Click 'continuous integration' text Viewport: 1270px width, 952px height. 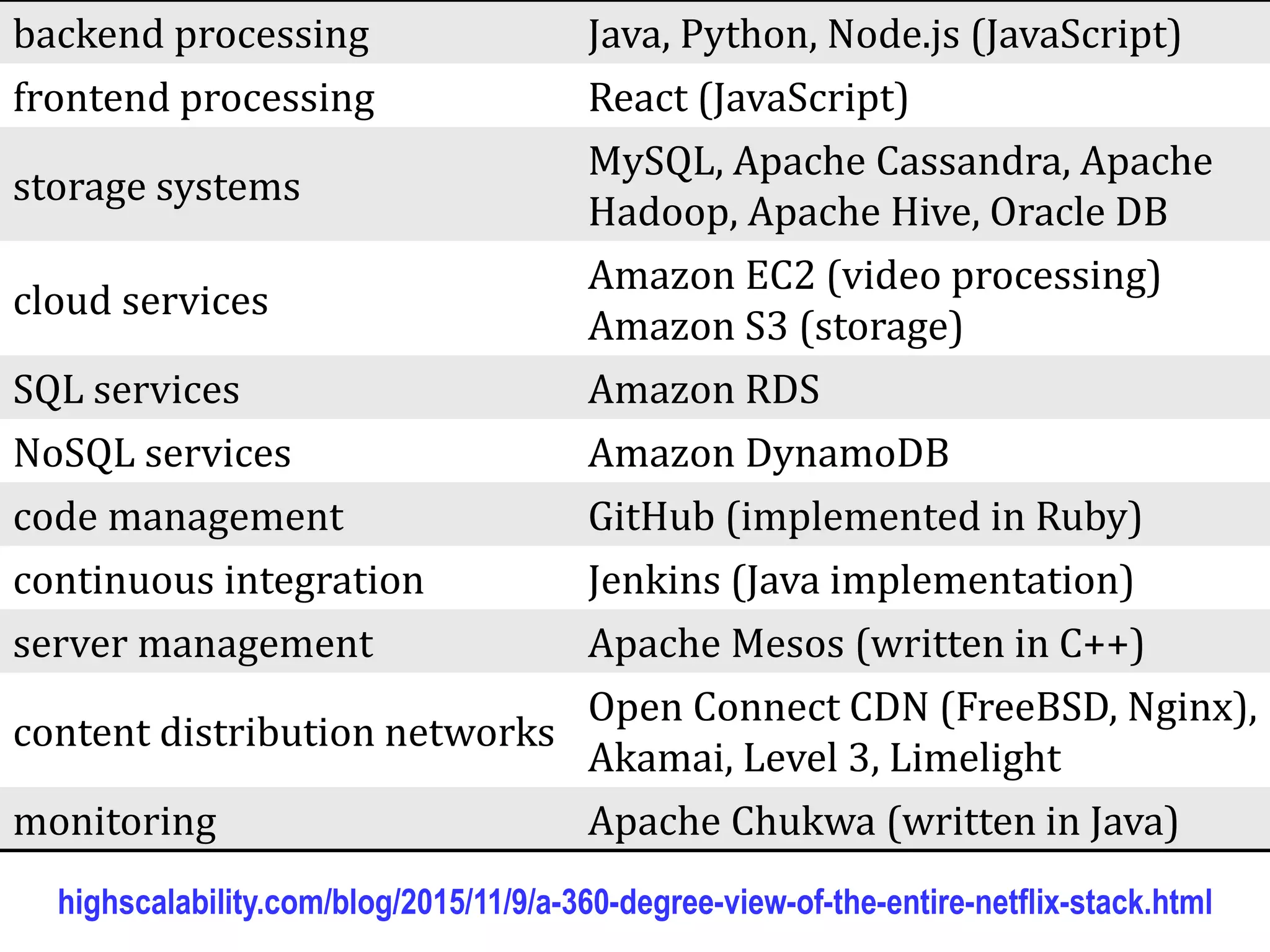click(218, 581)
